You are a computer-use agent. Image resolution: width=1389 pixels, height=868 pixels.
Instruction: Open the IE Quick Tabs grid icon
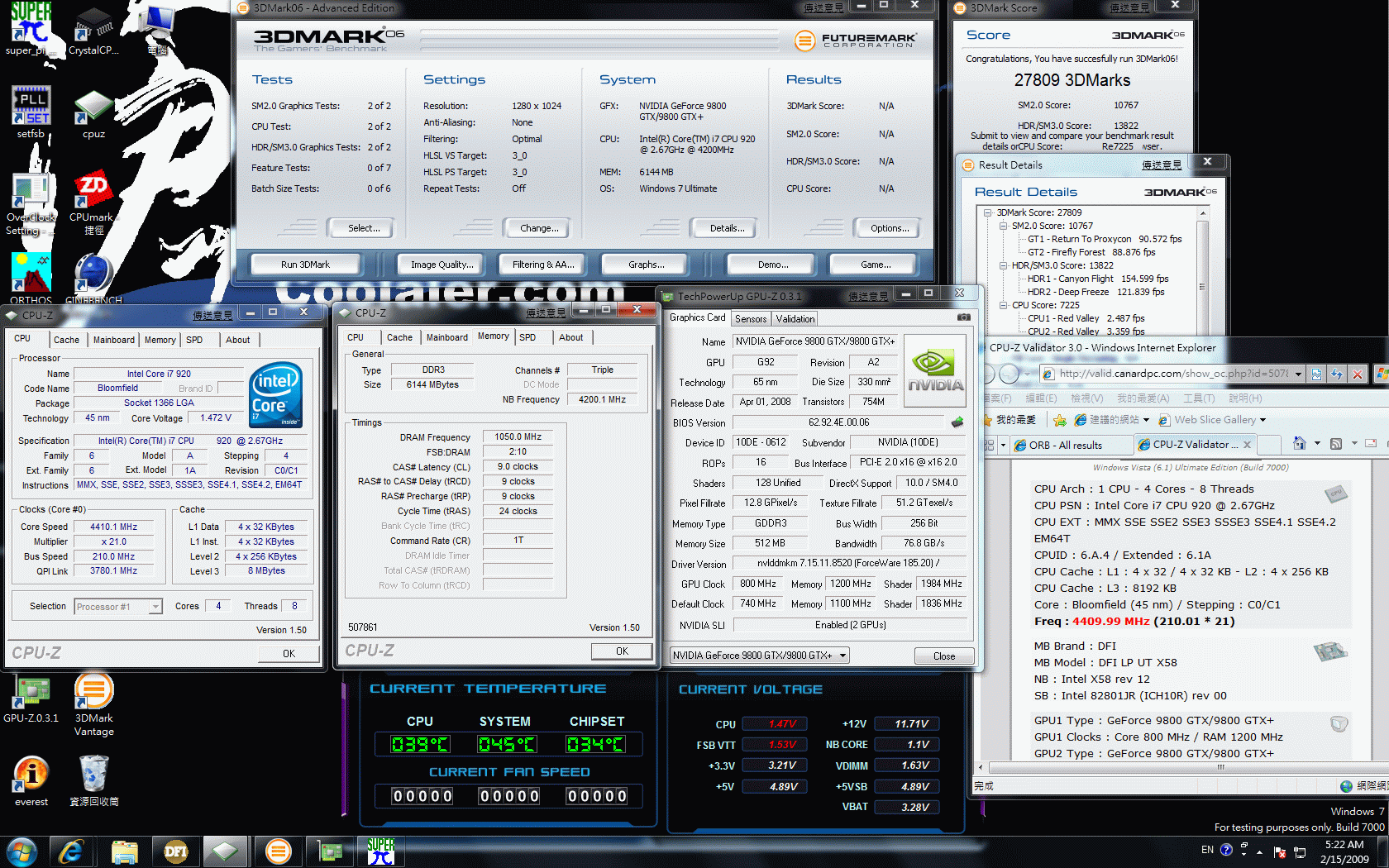[989, 445]
